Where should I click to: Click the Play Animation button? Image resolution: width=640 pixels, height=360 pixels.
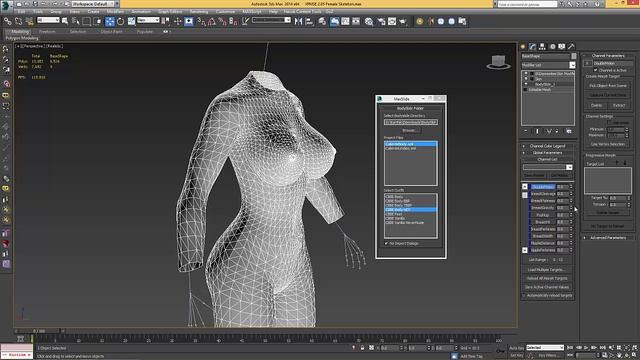point(586,348)
